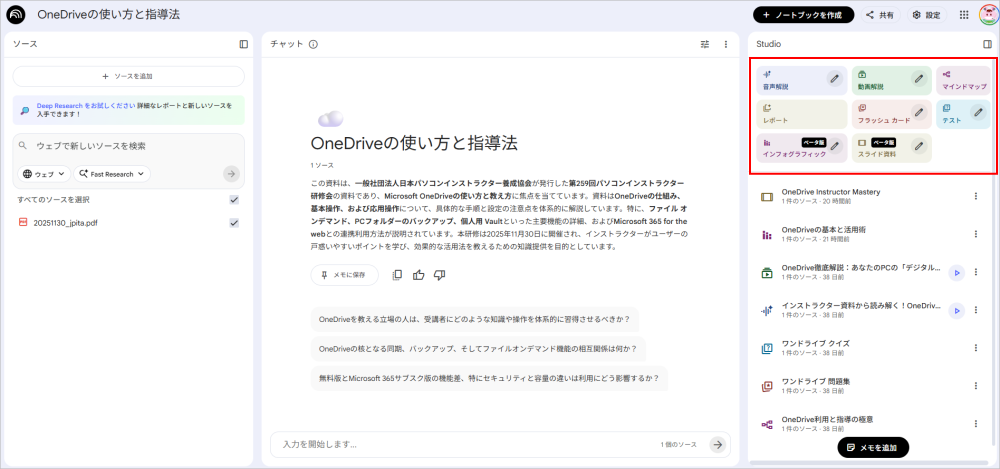
Task: Expand the ウェブ source type dropdown
Action: tap(44, 174)
